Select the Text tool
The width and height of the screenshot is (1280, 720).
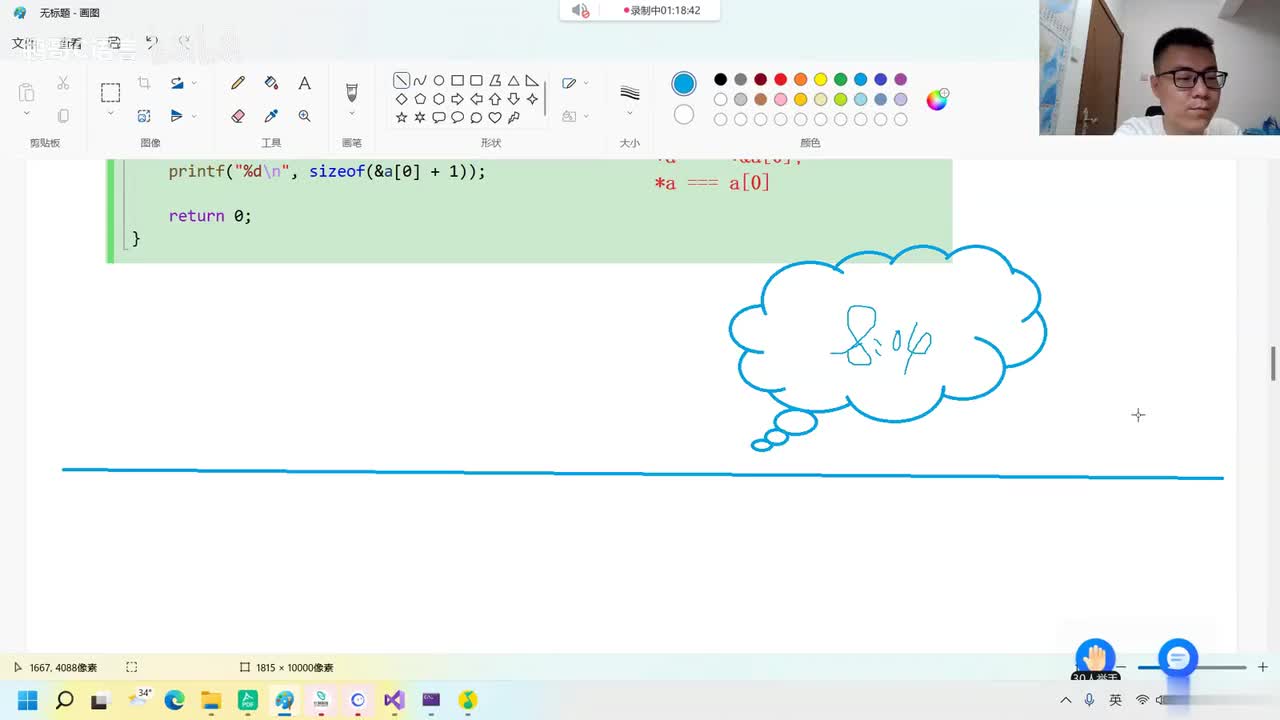(304, 83)
